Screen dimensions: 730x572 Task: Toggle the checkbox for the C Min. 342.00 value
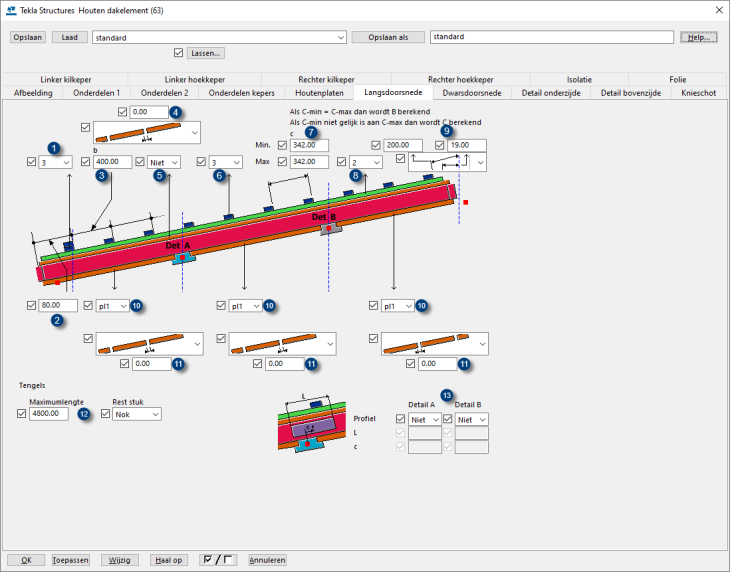[282, 145]
